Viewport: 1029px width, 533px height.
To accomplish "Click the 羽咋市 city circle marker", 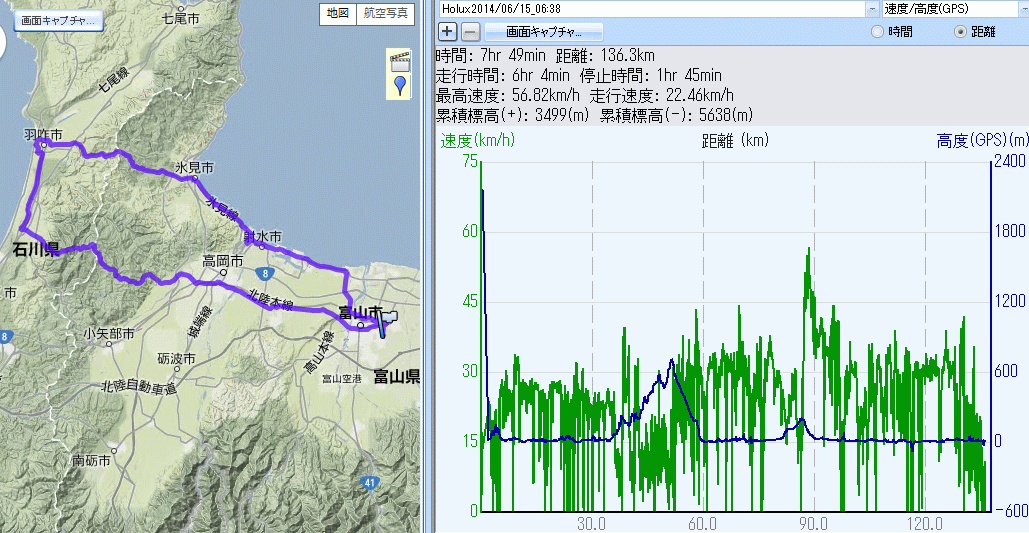I will tap(41, 146).
